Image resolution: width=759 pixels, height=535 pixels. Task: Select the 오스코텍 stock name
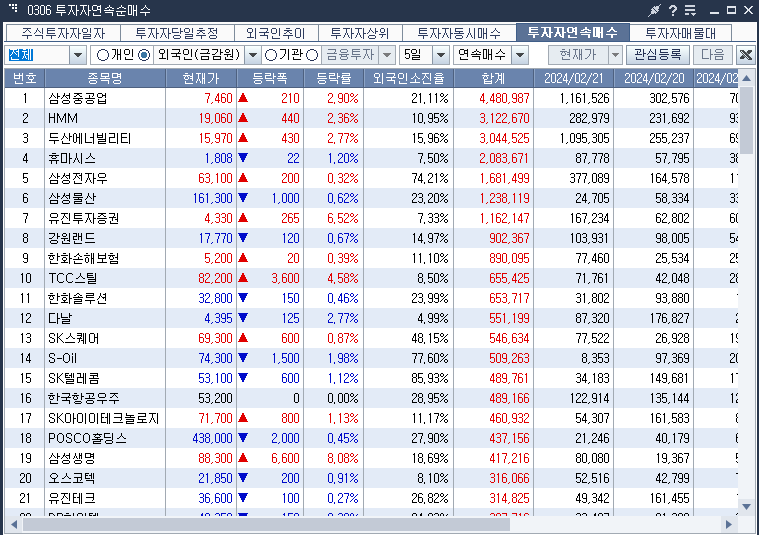pyautogui.click(x=72, y=478)
